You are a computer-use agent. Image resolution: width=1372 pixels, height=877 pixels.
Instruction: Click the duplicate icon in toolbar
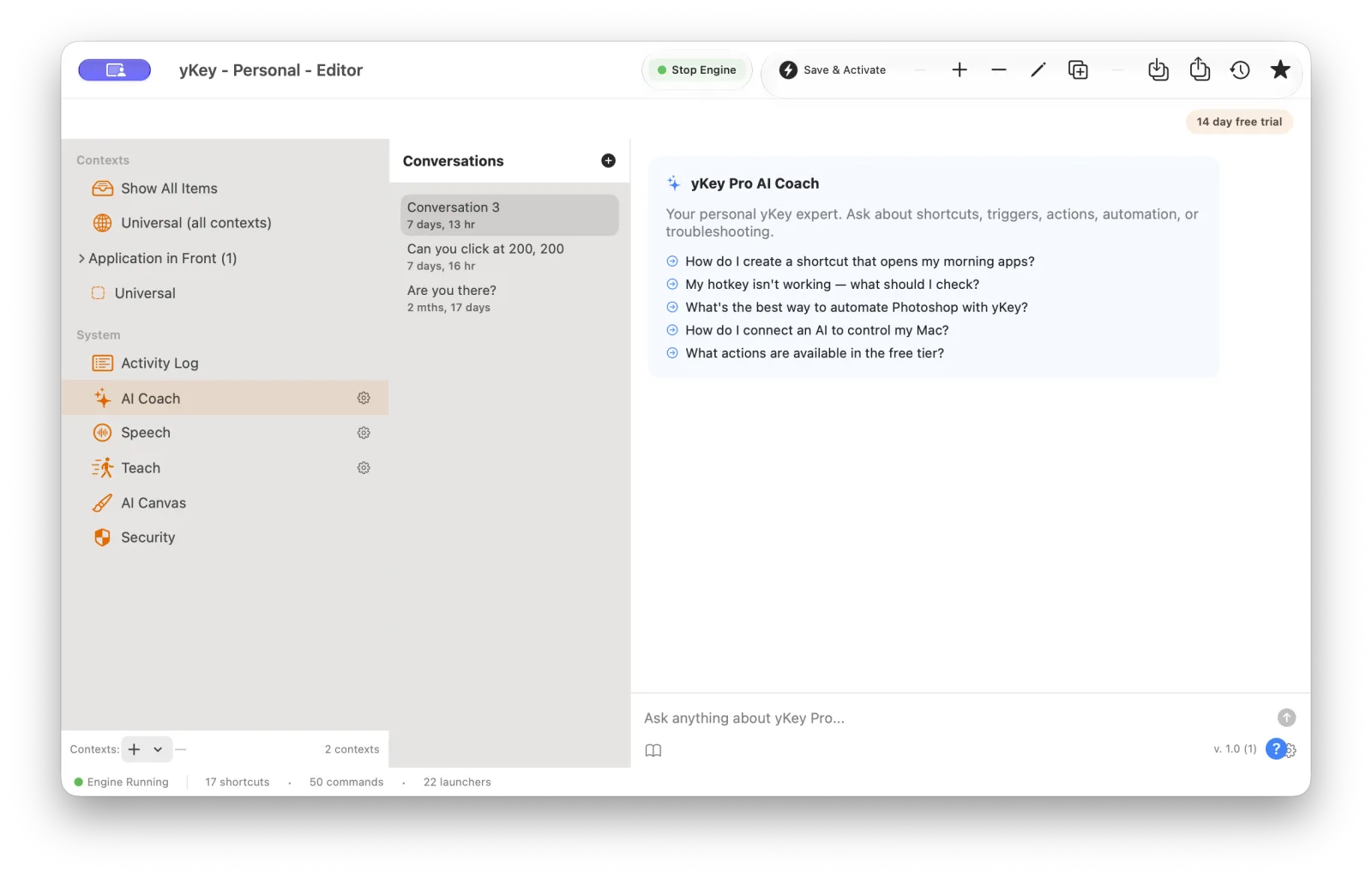click(1078, 70)
